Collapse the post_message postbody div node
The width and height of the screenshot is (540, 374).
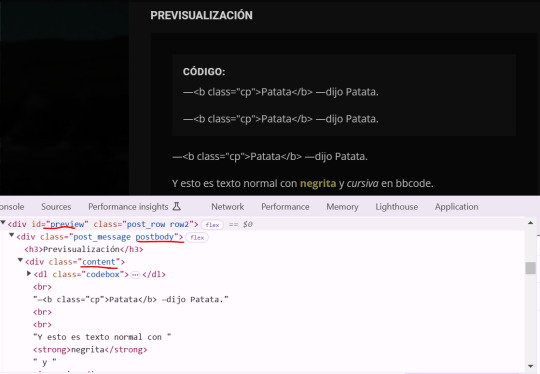(x=11, y=236)
